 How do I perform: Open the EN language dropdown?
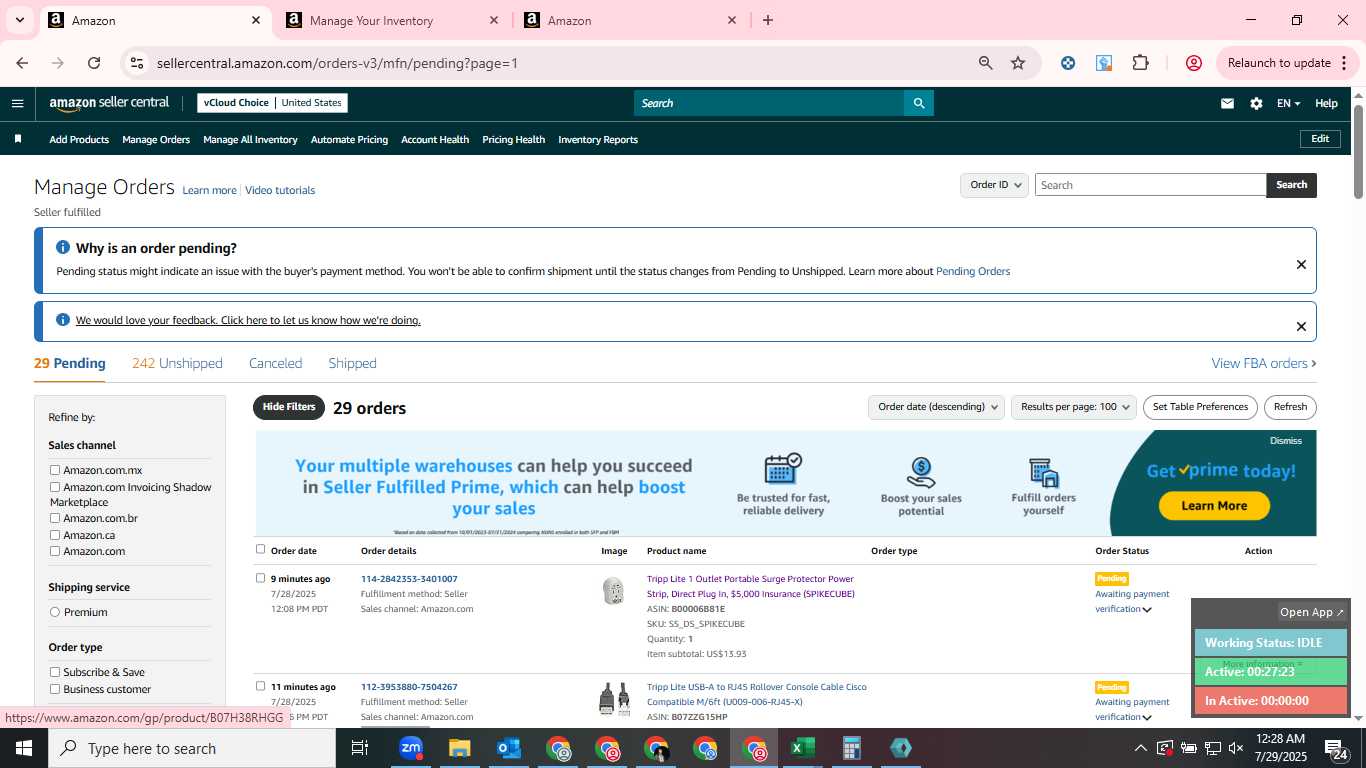point(1288,103)
